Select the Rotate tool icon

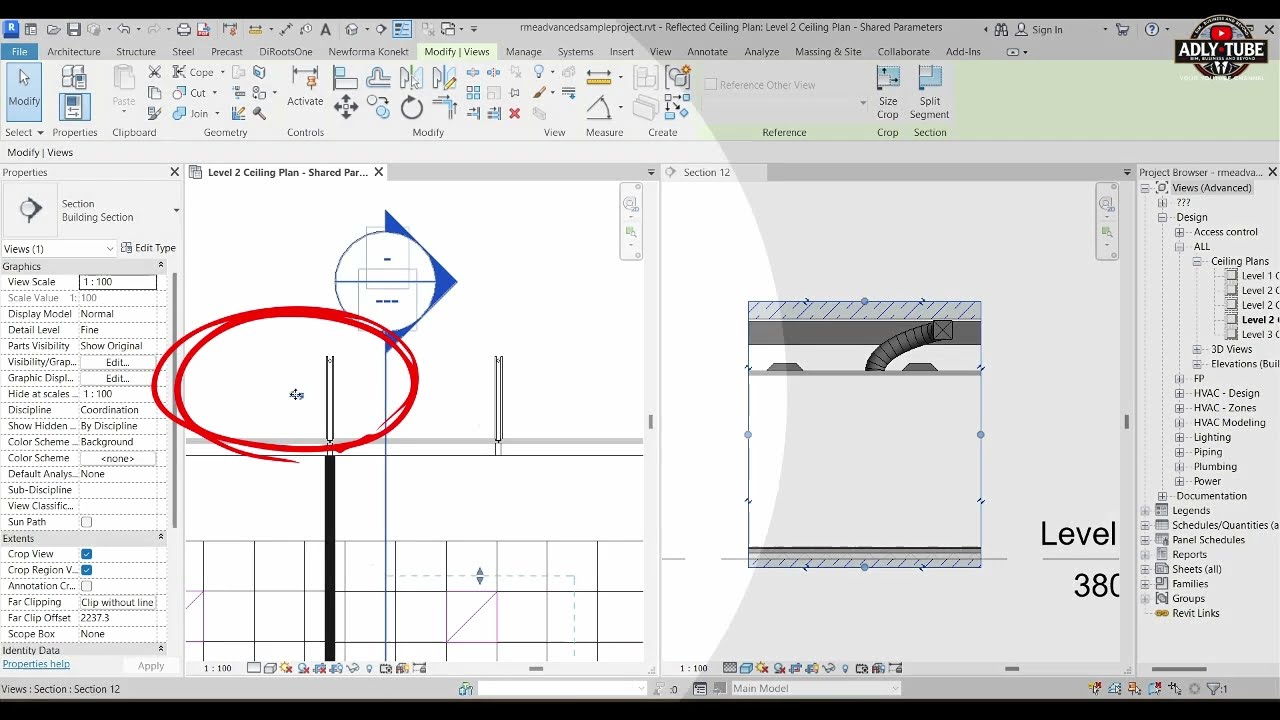[x=411, y=107]
